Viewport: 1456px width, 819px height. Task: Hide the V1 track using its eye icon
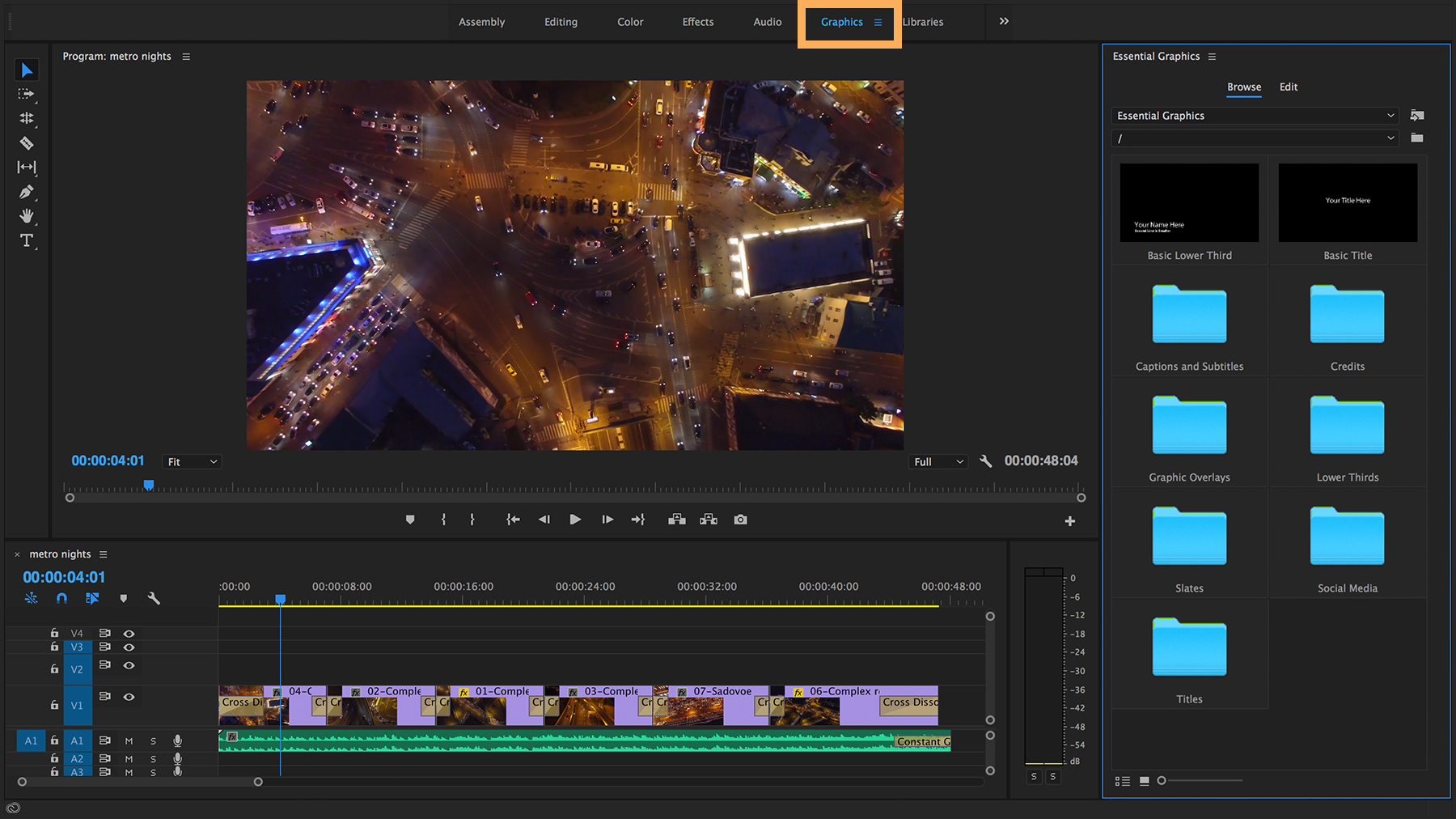[x=129, y=696]
